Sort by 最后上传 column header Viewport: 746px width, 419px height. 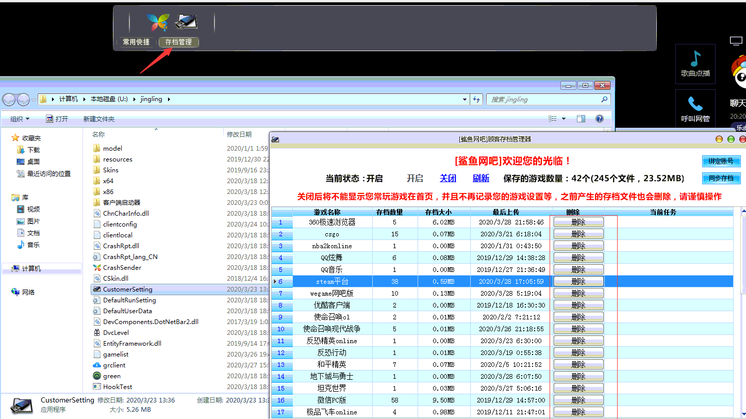[506, 212]
